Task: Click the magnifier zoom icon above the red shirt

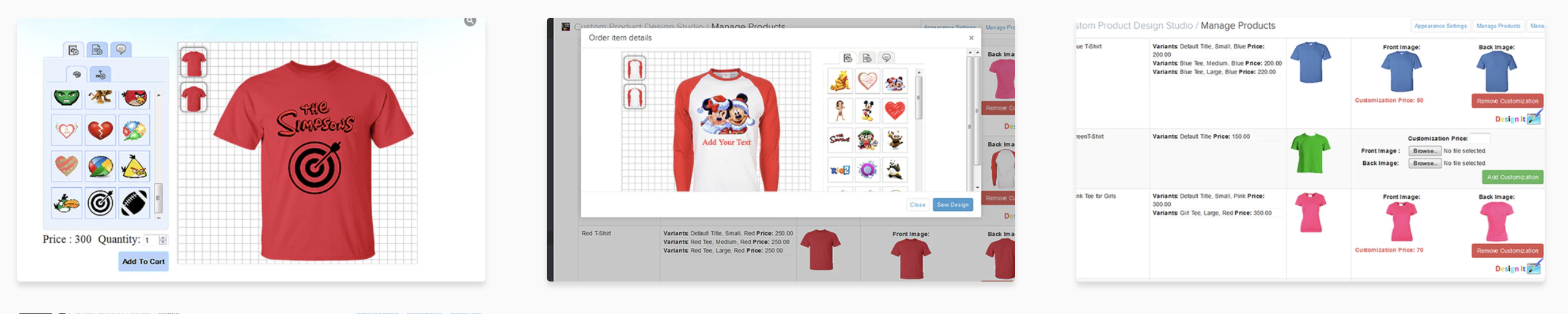Action: pos(470,21)
